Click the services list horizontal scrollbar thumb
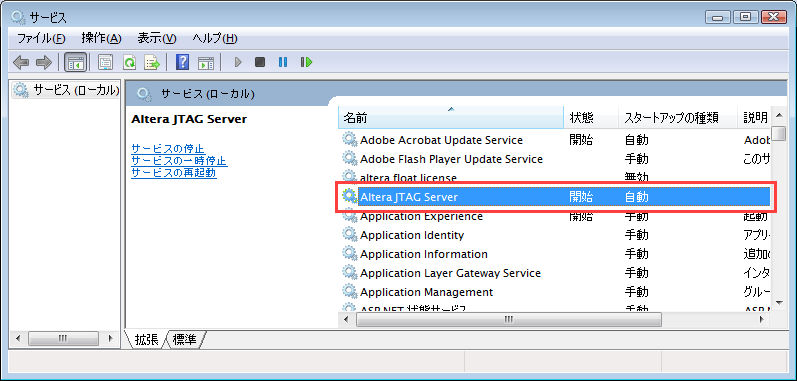This screenshot has height=381, width=797. [x=509, y=319]
